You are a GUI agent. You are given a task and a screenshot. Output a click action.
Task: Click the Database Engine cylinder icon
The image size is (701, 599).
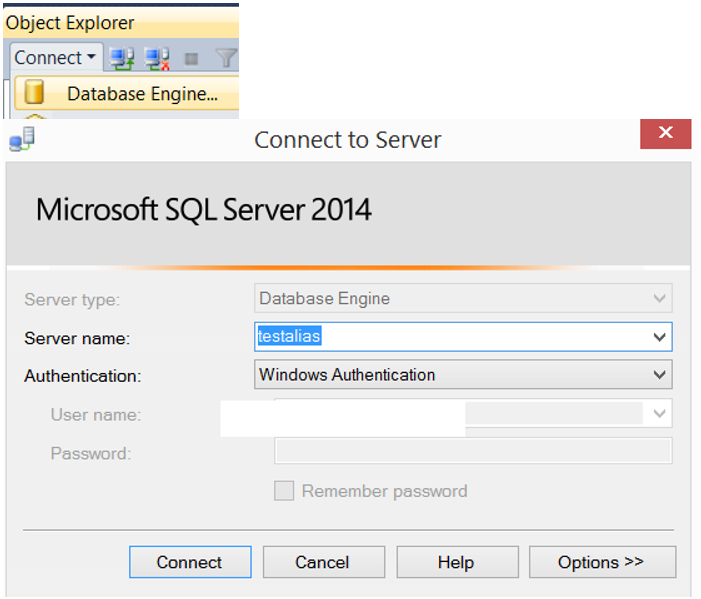click(34, 92)
